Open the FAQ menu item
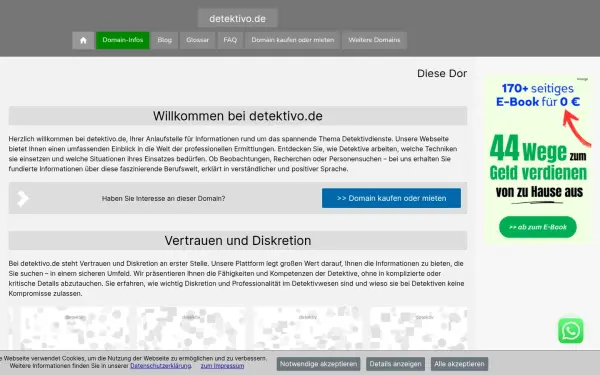600x375 pixels. tap(230, 40)
